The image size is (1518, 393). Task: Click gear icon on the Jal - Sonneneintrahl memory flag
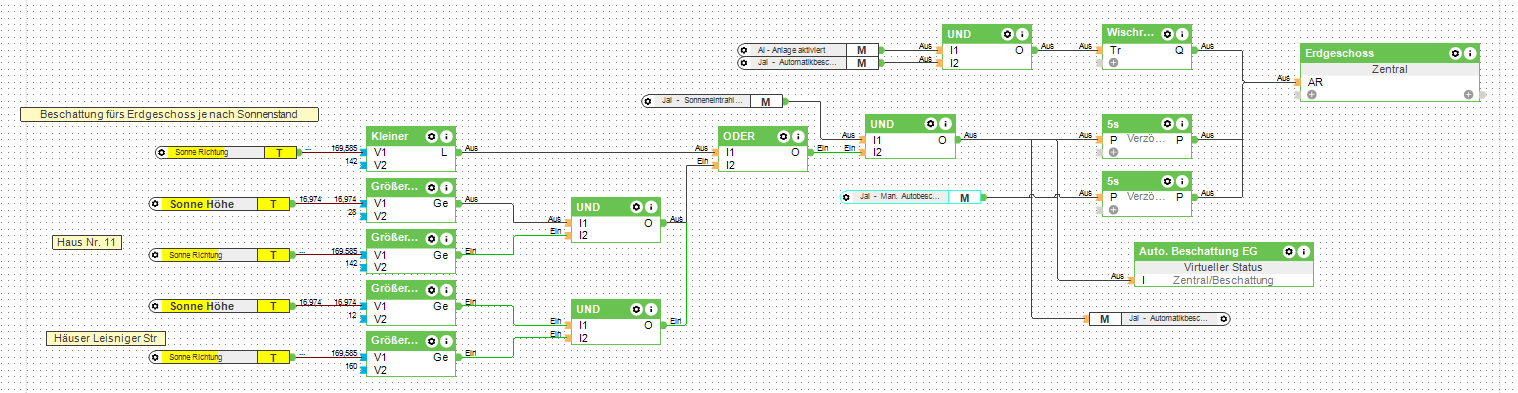[651, 101]
